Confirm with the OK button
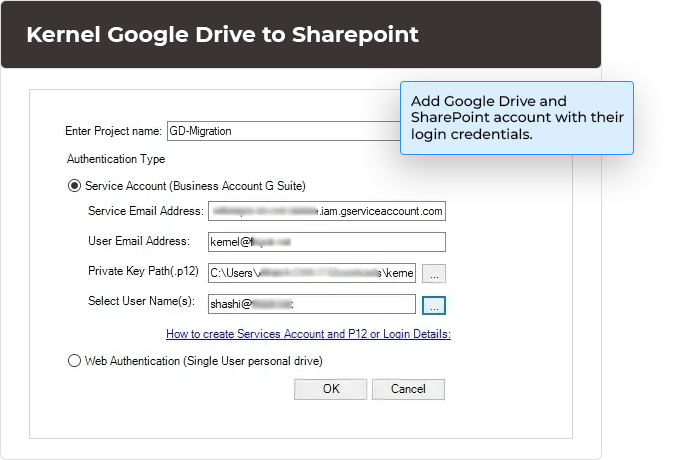Image resolution: width=700 pixels, height=460 pixels. pos(330,389)
